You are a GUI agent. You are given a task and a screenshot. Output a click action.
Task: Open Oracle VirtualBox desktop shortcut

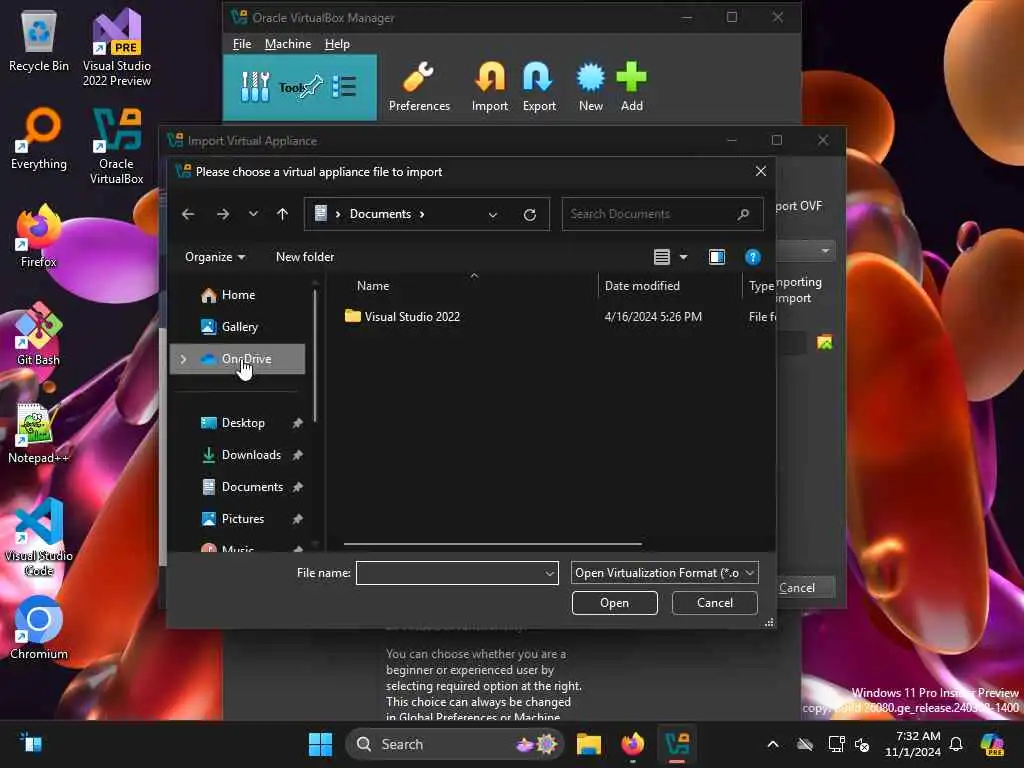tap(117, 146)
